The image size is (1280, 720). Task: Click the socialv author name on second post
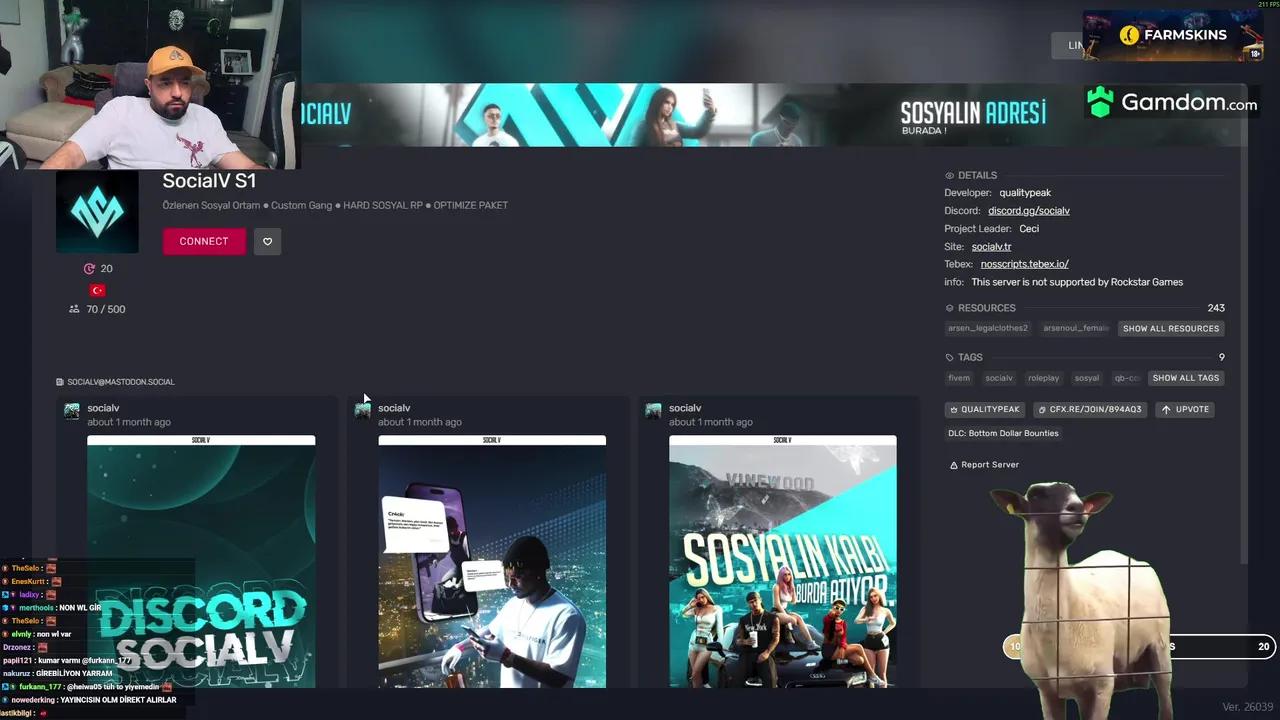[x=394, y=408]
